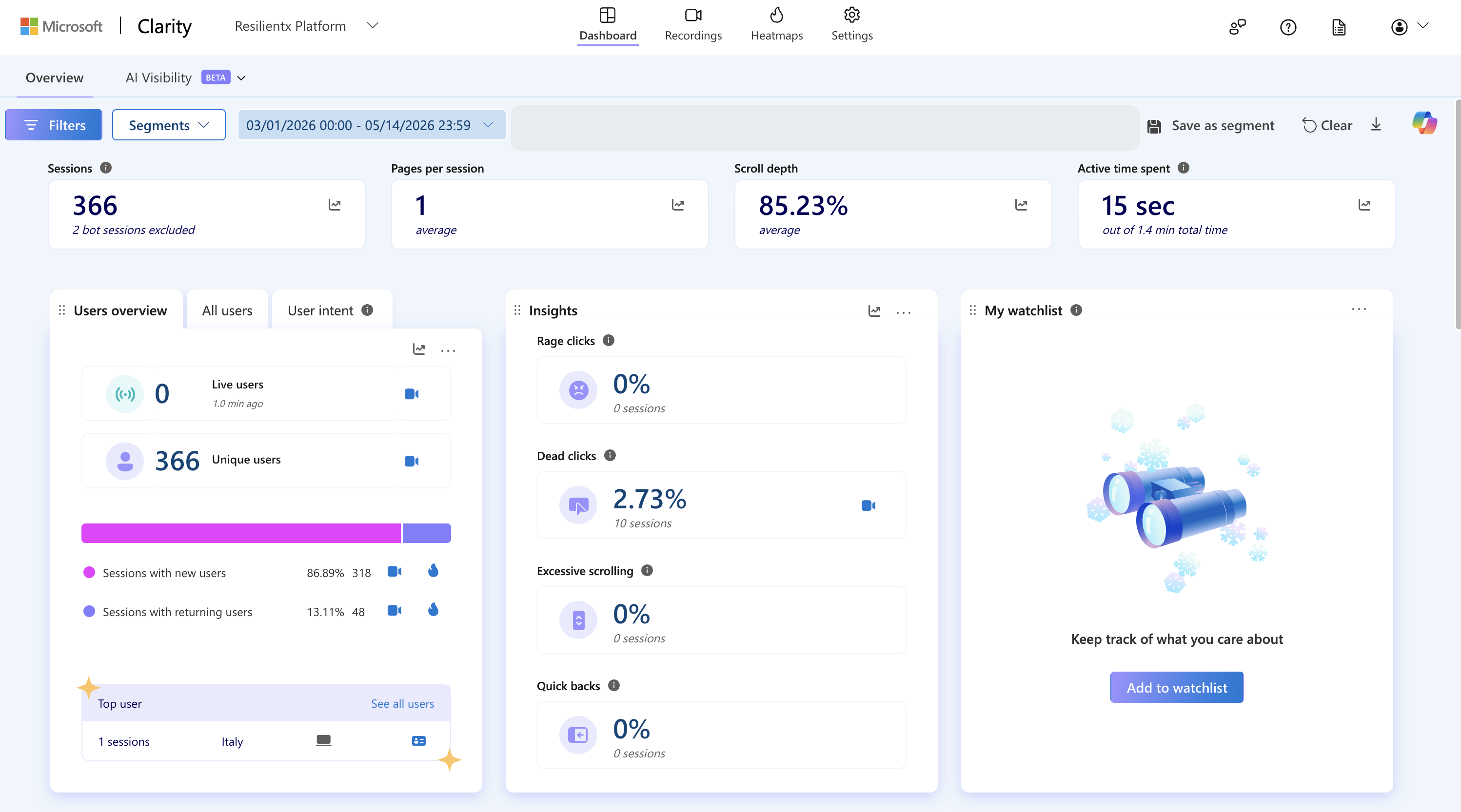Click See all users link
The width and height of the screenshot is (1461, 812).
coord(403,703)
